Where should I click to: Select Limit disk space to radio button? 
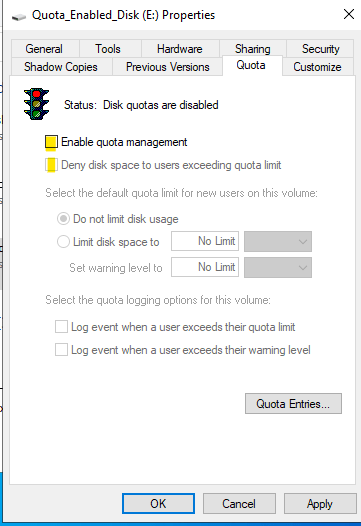tap(63, 242)
